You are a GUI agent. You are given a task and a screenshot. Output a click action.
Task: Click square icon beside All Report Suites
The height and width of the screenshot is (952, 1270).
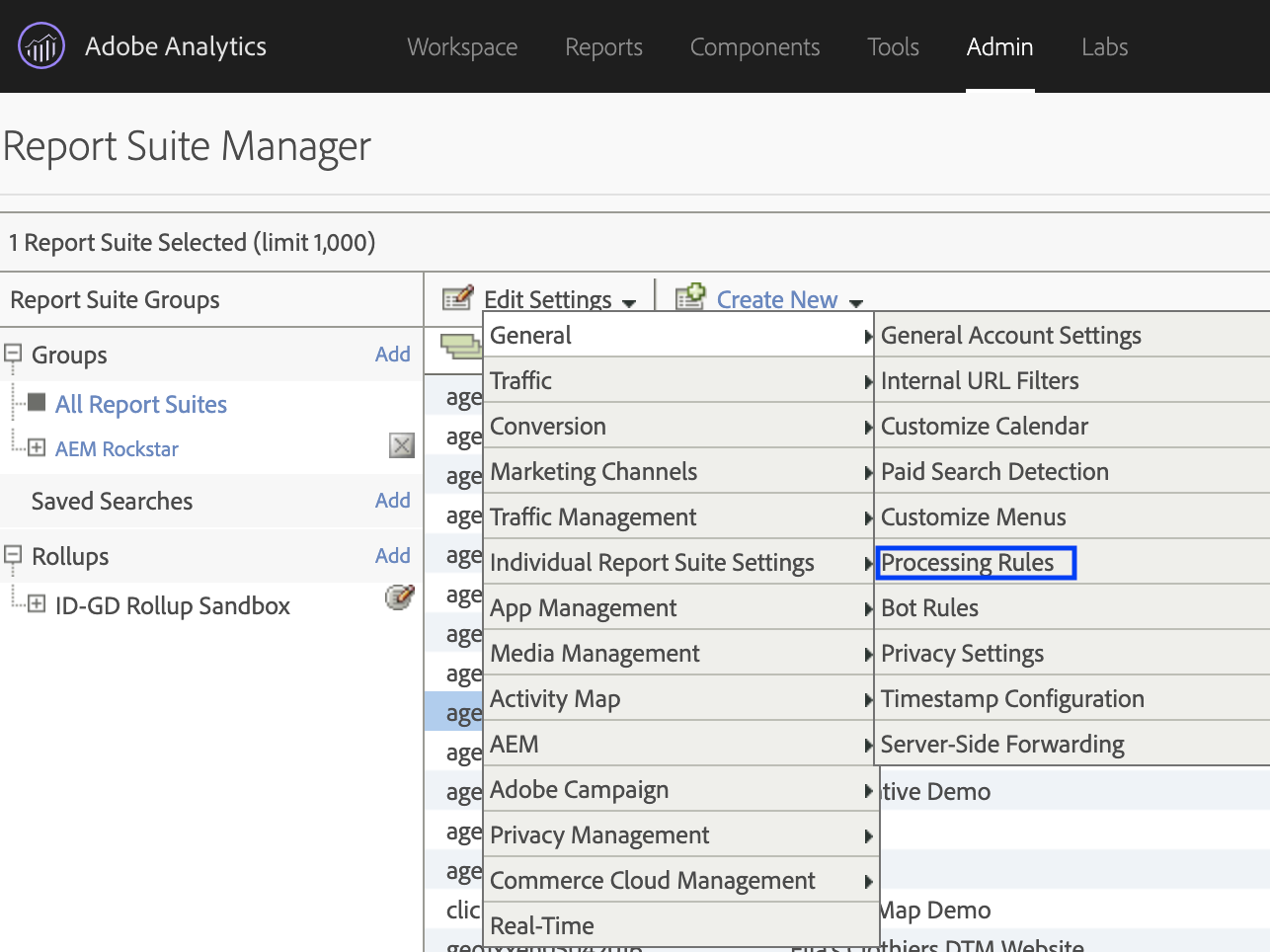(37, 402)
